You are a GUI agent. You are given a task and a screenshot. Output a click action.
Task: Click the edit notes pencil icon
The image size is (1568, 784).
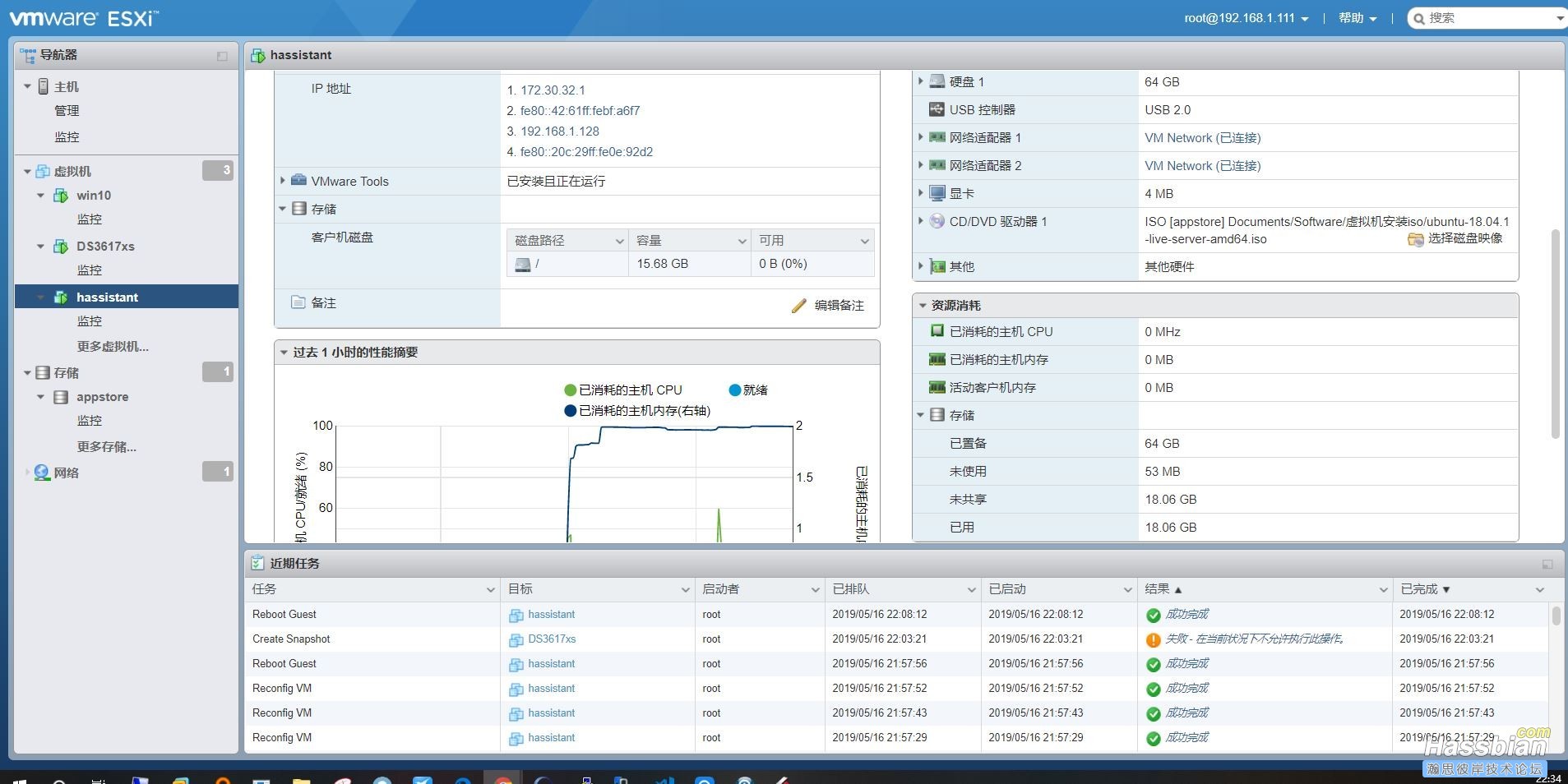tap(798, 306)
